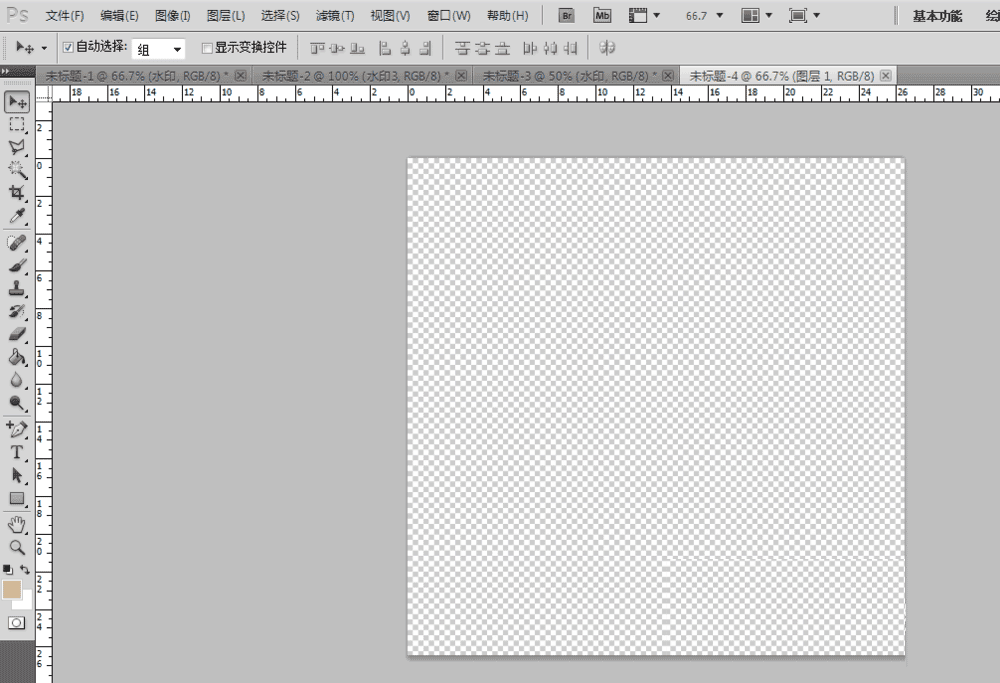Viewport: 1000px width, 683px height.
Task: Distribute bottom edges of layers
Action: point(503,48)
